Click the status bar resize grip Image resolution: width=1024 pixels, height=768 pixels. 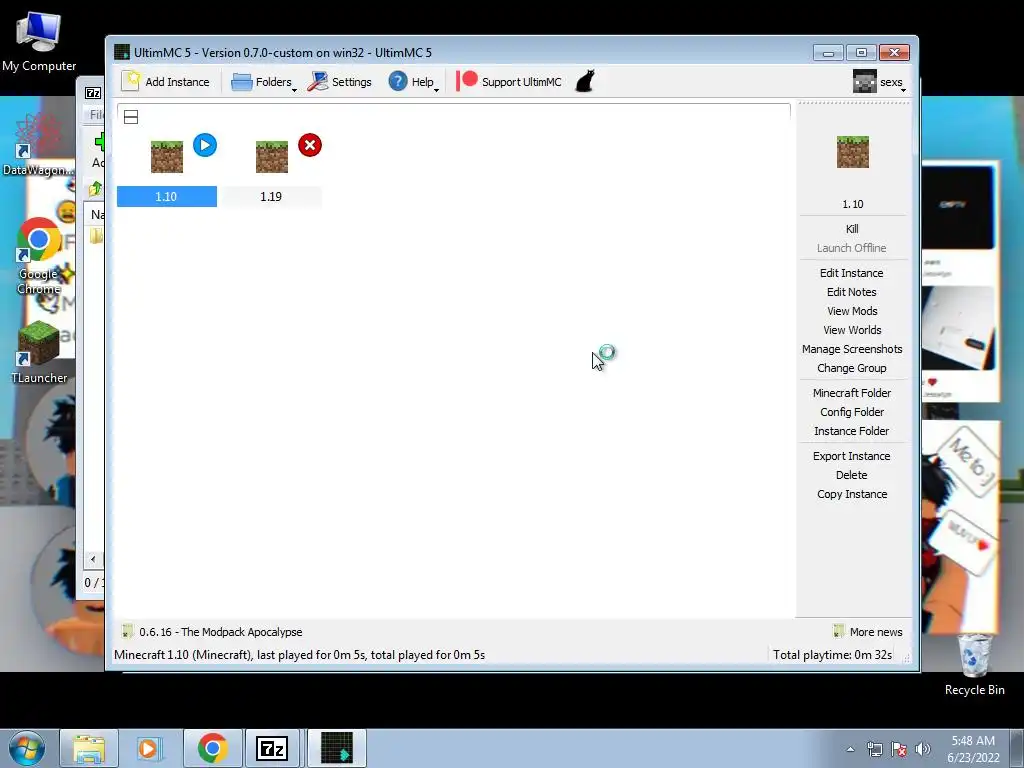click(907, 658)
